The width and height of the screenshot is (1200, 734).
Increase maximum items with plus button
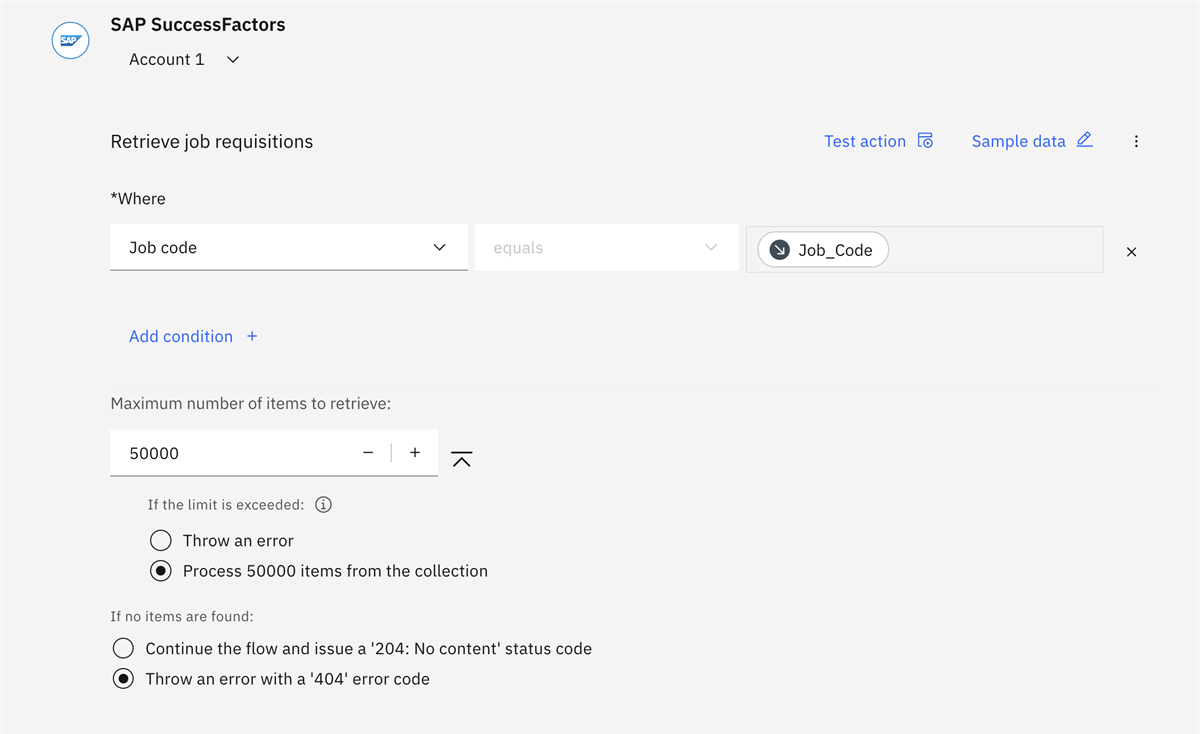[415, 453]
